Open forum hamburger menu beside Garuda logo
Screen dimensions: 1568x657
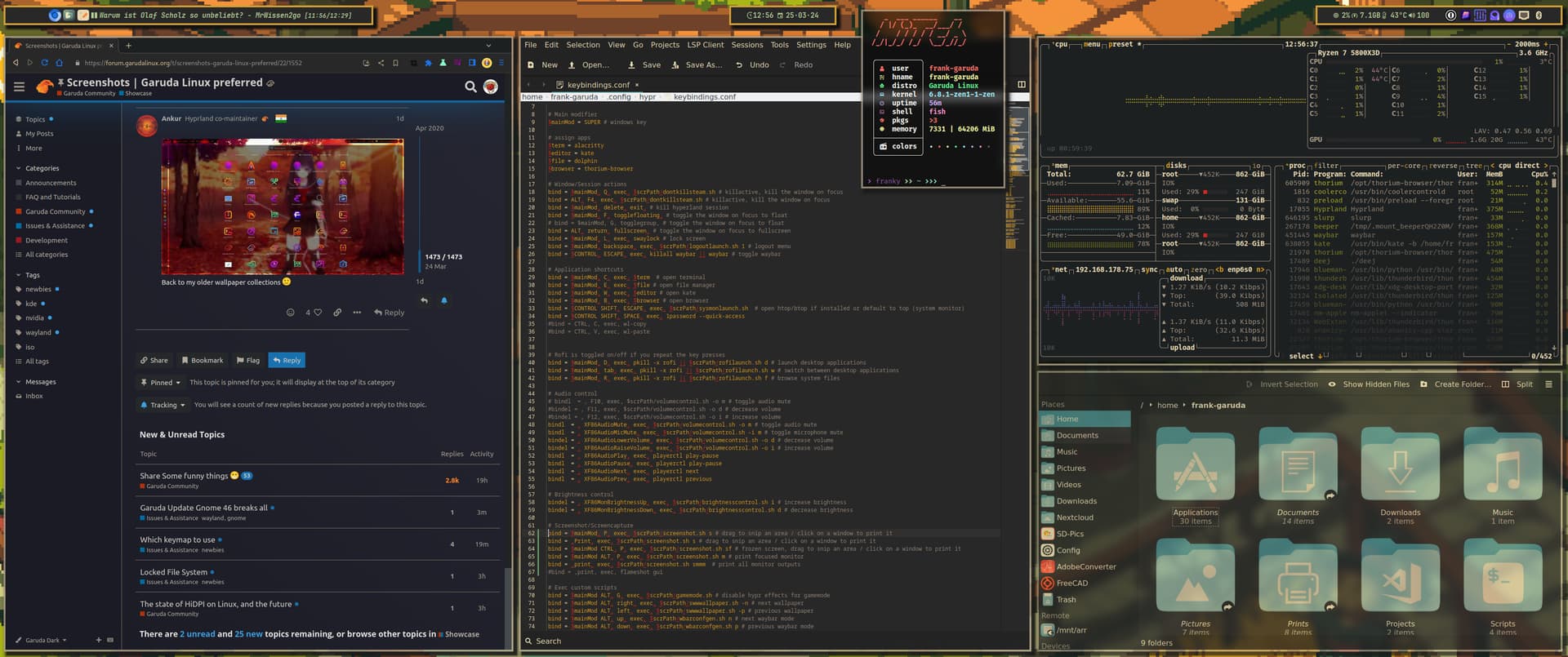(19, 87)
